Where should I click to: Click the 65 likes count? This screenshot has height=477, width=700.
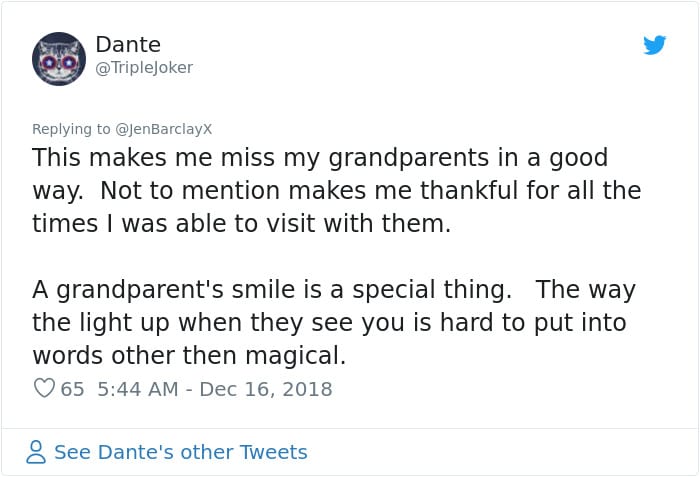click(x=72, y=389)
